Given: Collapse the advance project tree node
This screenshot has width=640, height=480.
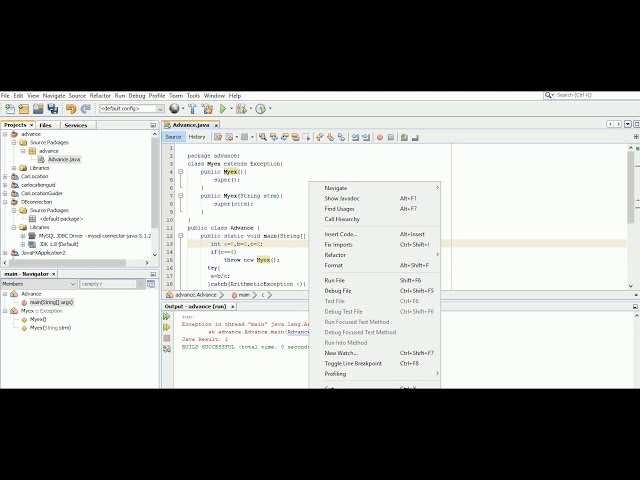Looking at the screenshot, I should pyautogui.click(x=5, y=134).
